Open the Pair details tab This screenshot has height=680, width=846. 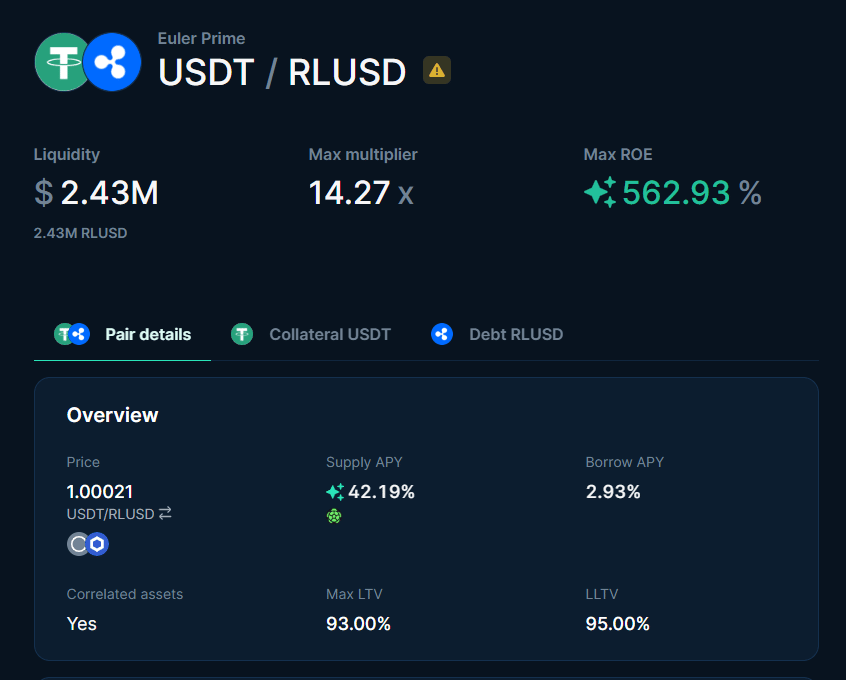click(x=122, y=334)
